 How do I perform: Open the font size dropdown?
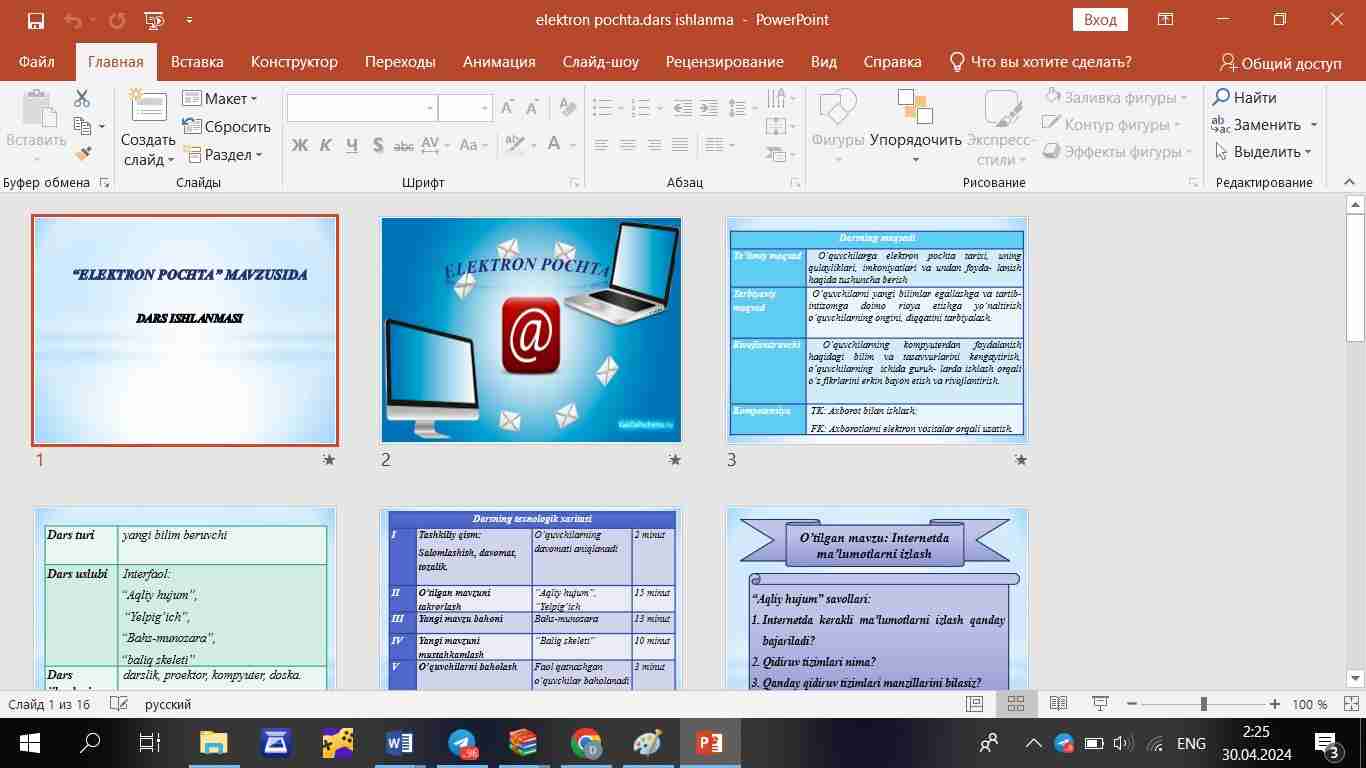click(485, 108)
